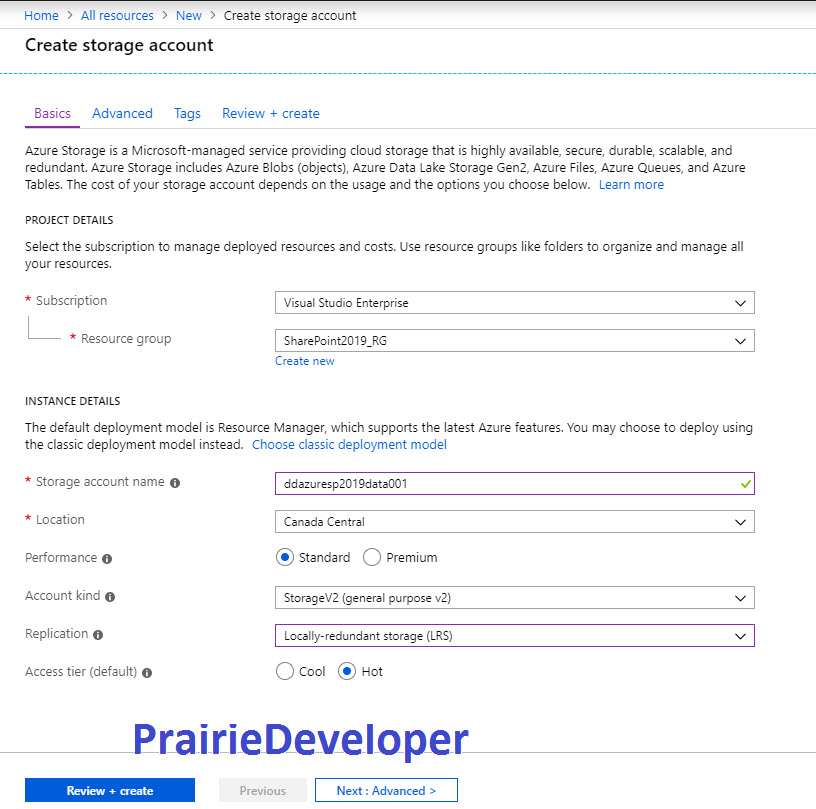This screenshot has width=816, height=809.
Task: Select the Hot access tier
Action: pos(347,671)
